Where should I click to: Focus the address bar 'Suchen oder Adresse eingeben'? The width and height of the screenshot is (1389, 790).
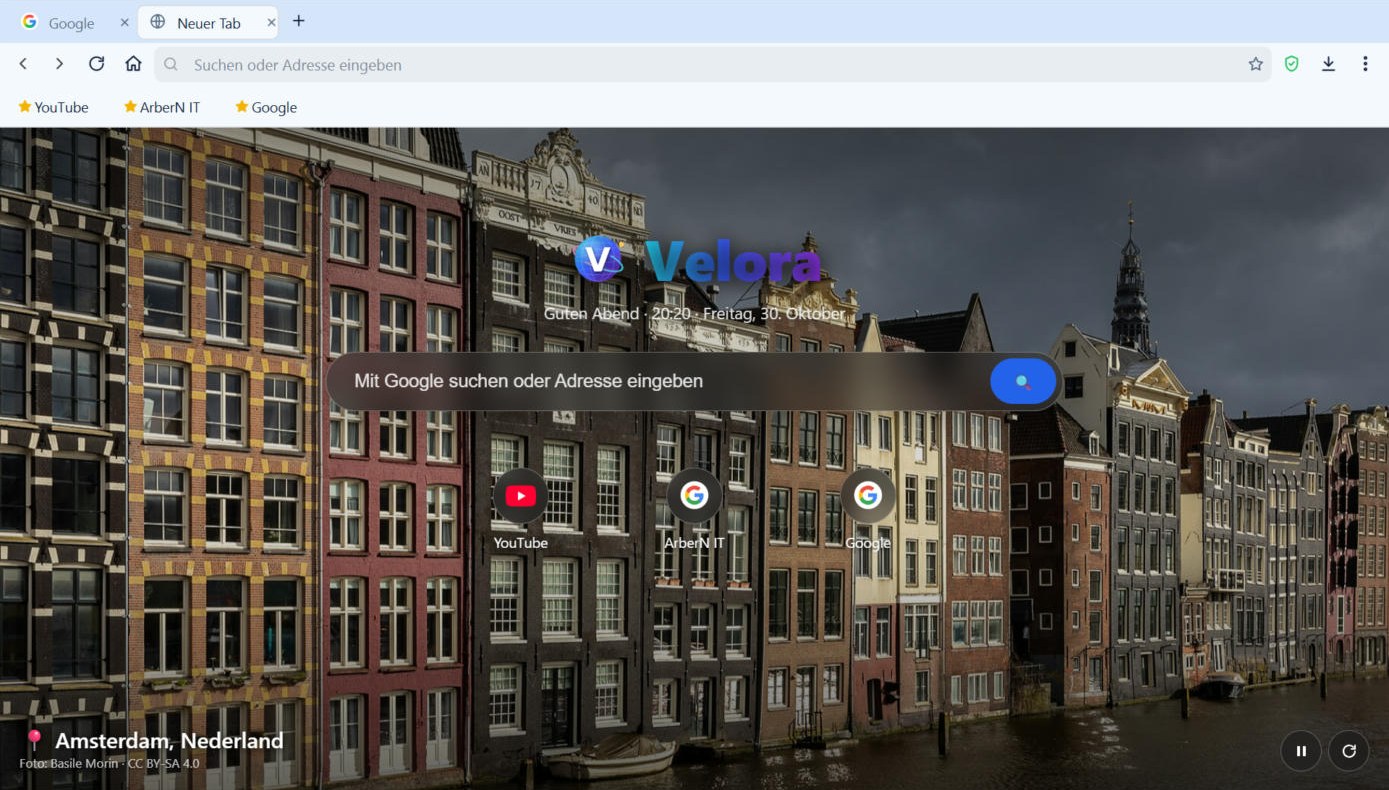[712, 64]
